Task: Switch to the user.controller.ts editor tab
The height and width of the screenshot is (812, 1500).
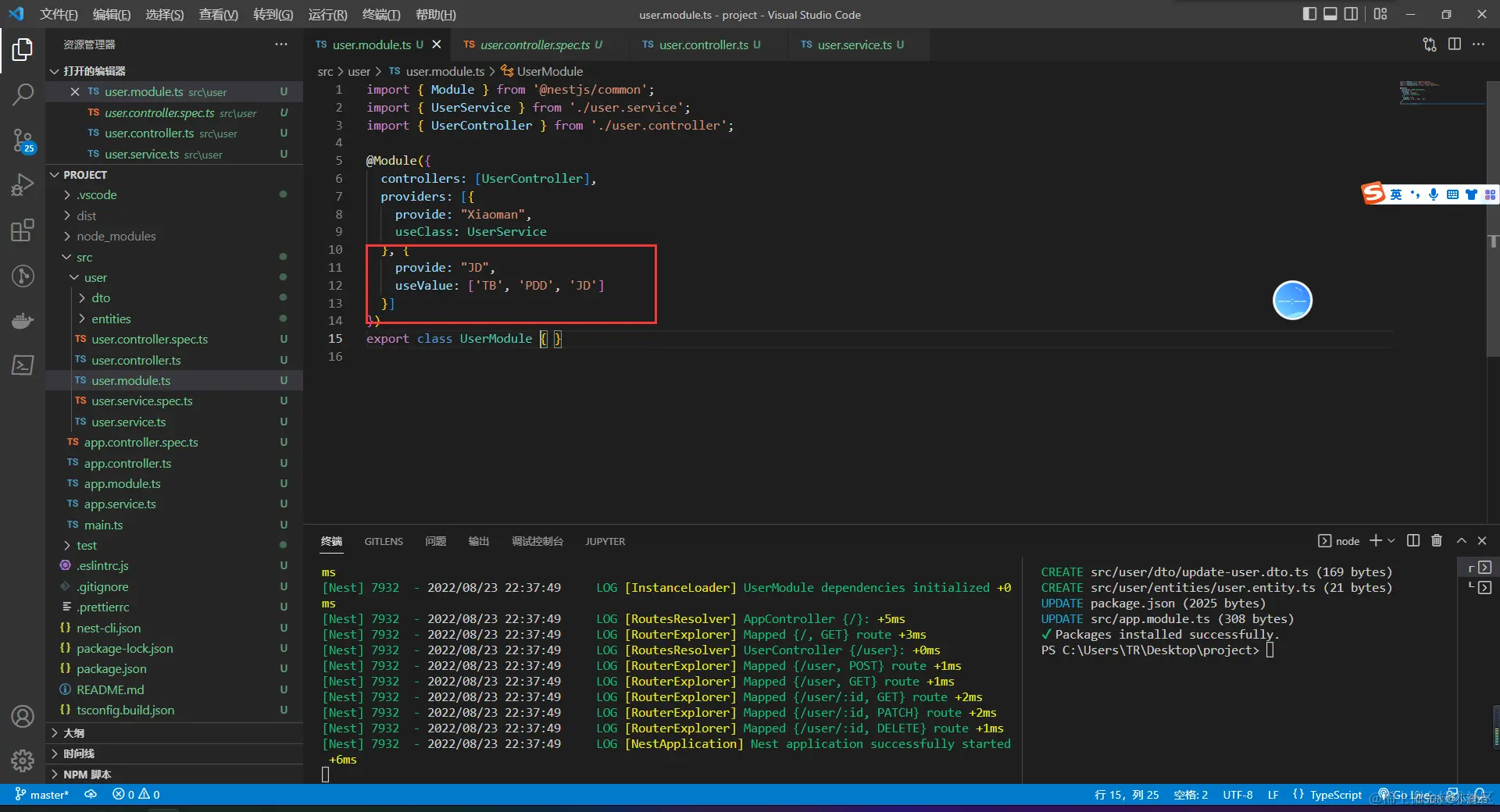Action: coord(703,45)
